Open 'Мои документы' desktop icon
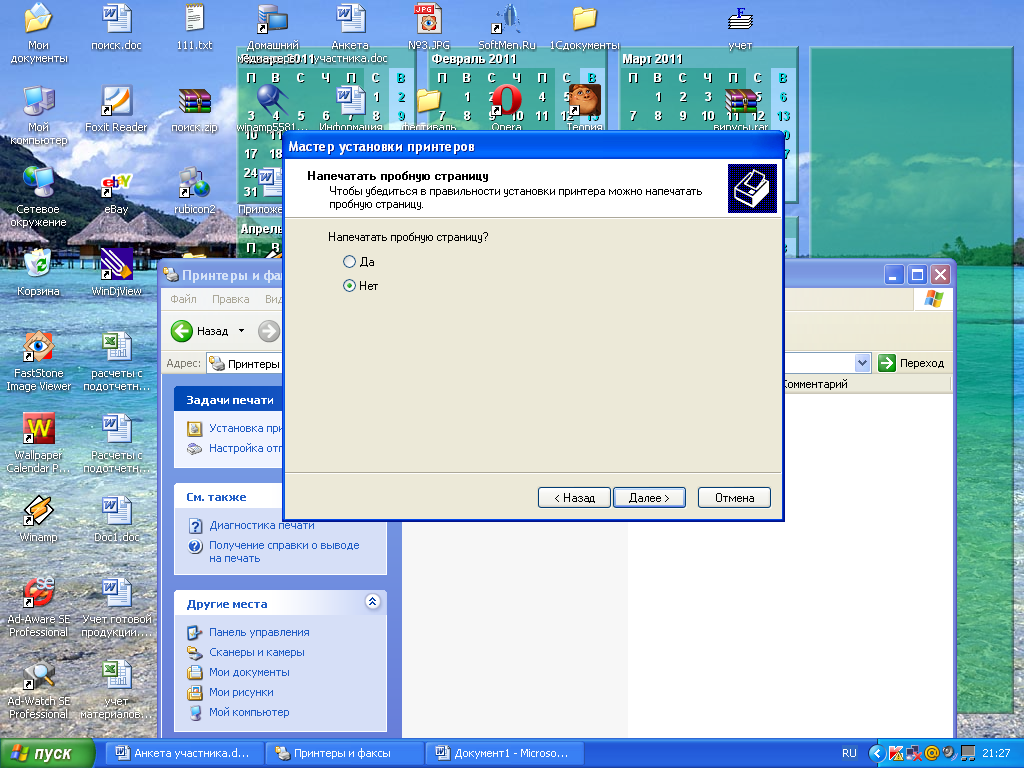Image resolution: width=1024 pixels, height=768 pixels. coord(38,33)
